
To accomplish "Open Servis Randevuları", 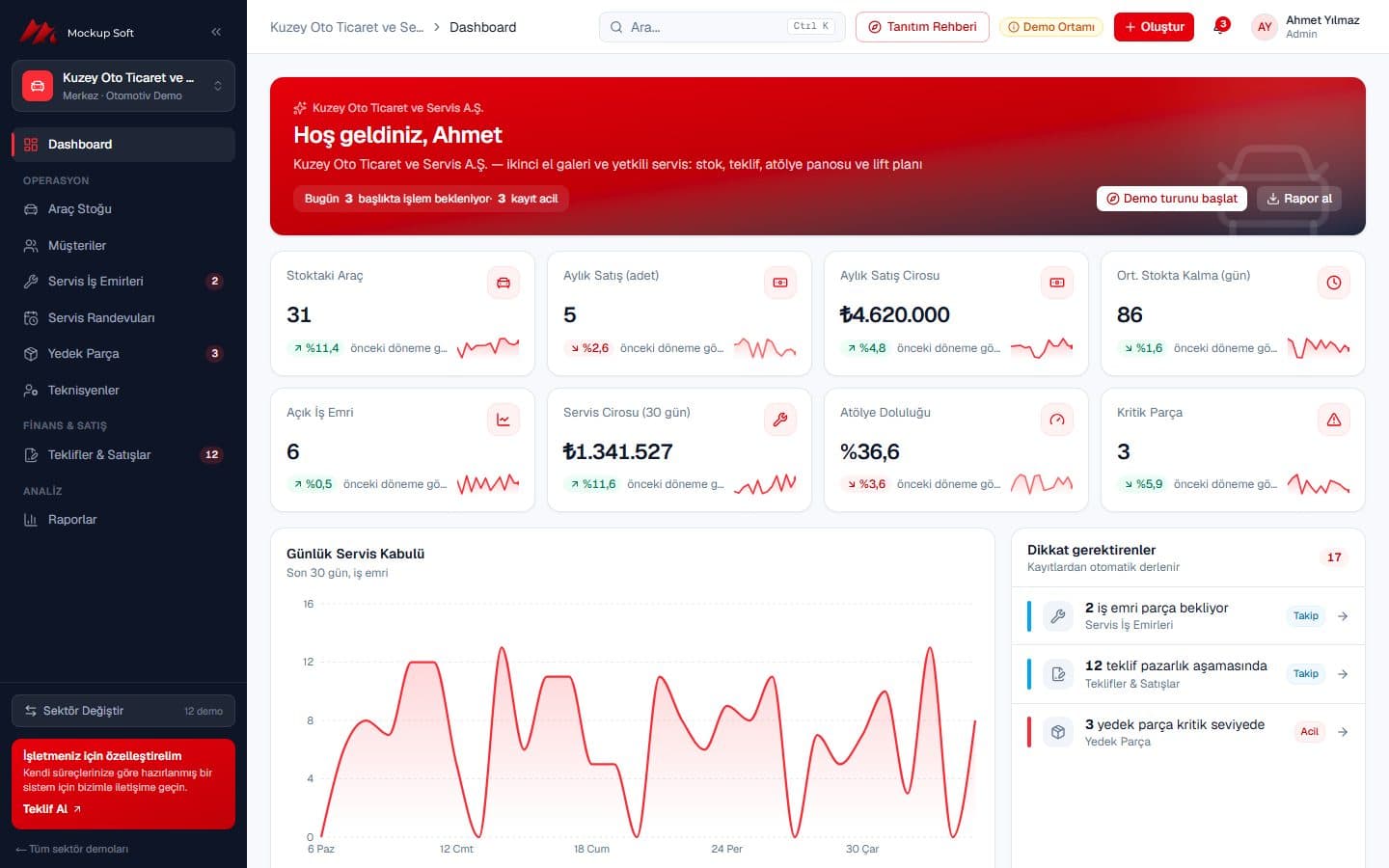I will (x=123, y=318).
